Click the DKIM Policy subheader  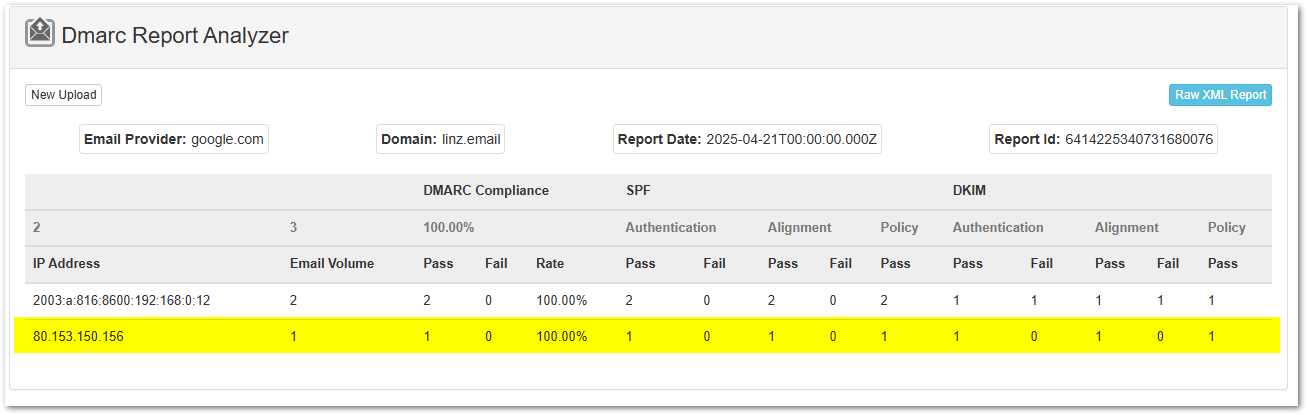pyautogui.click(x=1226, y=228)
